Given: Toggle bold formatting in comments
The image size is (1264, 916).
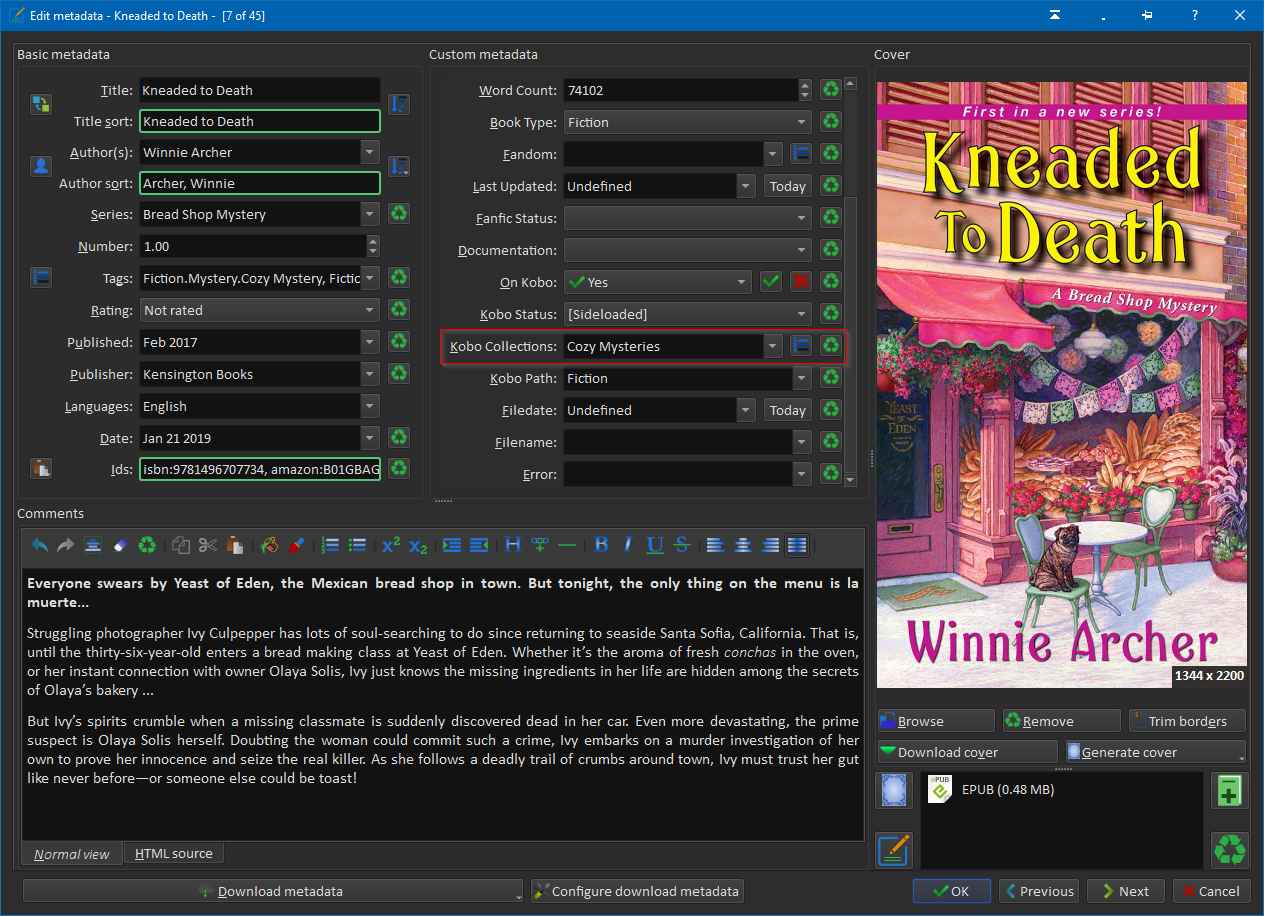Looking at the screenshot, I should [x=601, y=545].
